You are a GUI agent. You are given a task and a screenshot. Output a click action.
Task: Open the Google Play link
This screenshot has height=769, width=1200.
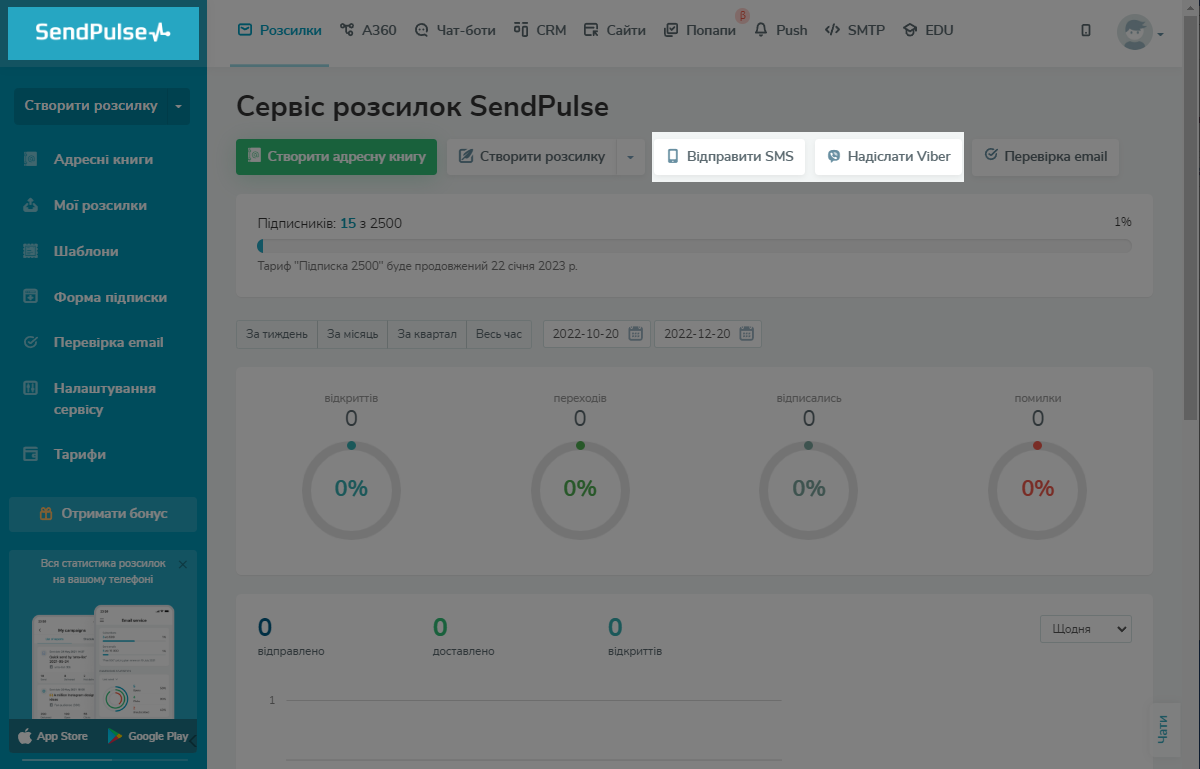click(x=149, y=736)
